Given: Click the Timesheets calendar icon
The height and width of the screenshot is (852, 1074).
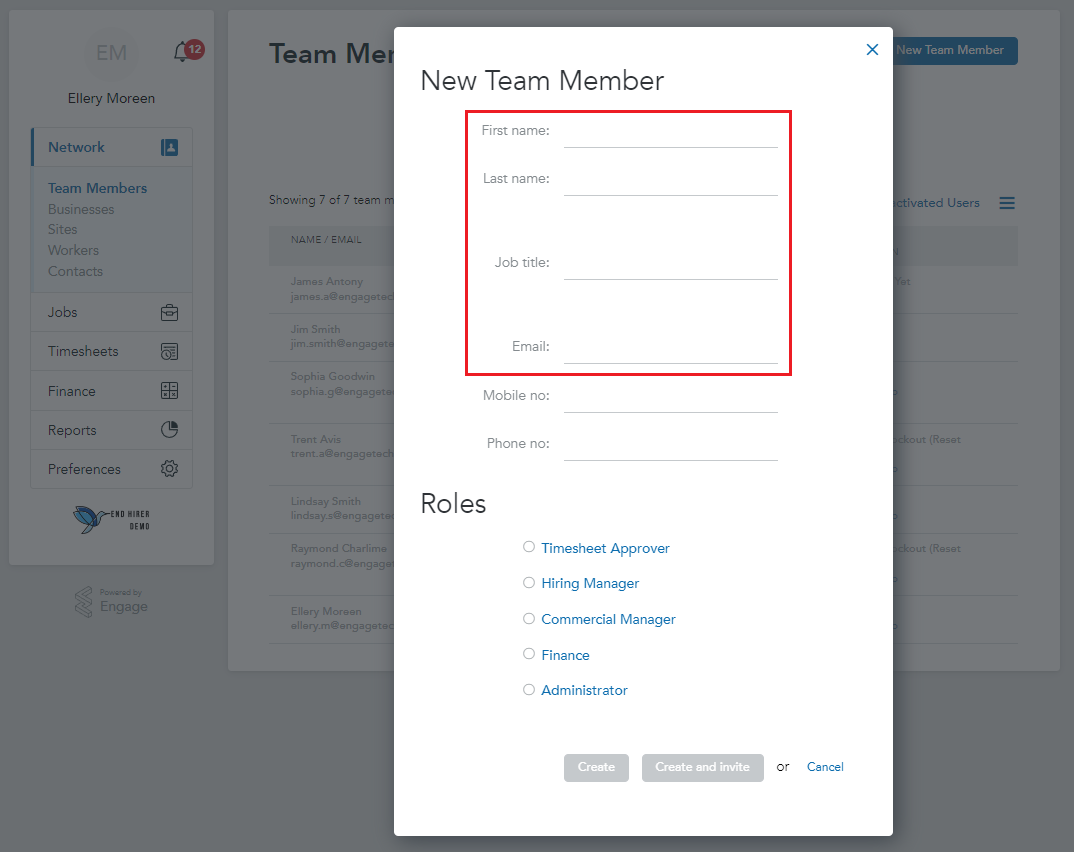Looking at the screenshot, I should pyautogui.click(x=169, y=351).
